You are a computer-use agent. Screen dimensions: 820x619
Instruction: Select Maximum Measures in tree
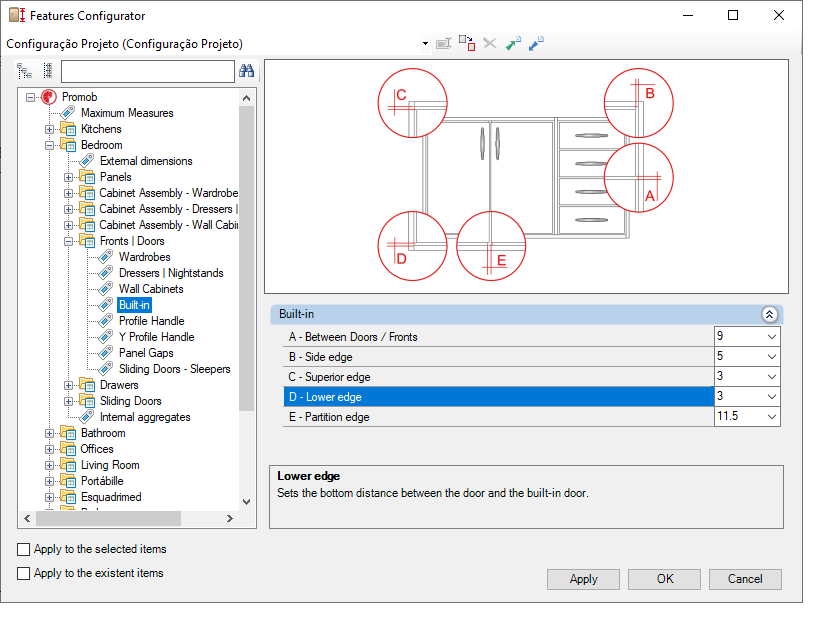coord(127,113)
